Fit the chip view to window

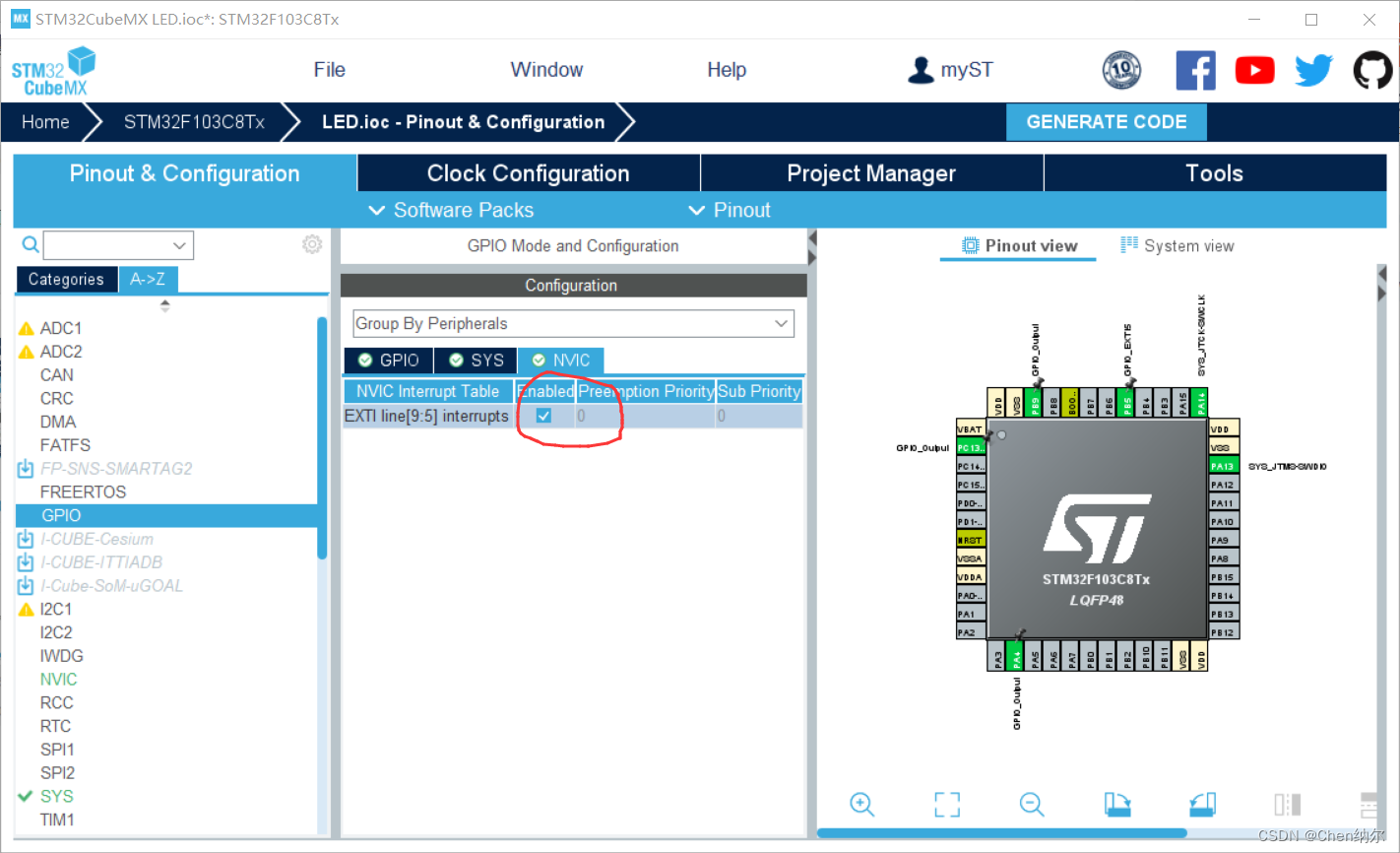click(x=947, y=805)
